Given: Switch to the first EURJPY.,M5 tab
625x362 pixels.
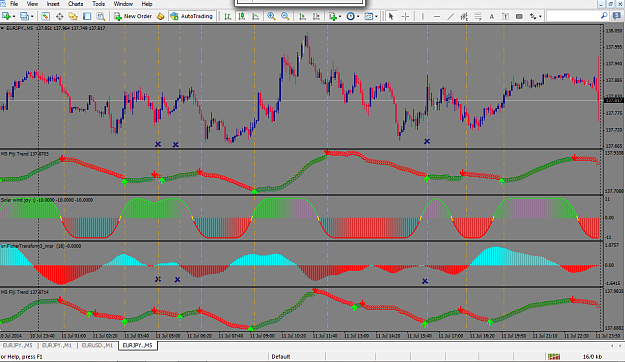Looking at the screenshot, I should 17,345.
